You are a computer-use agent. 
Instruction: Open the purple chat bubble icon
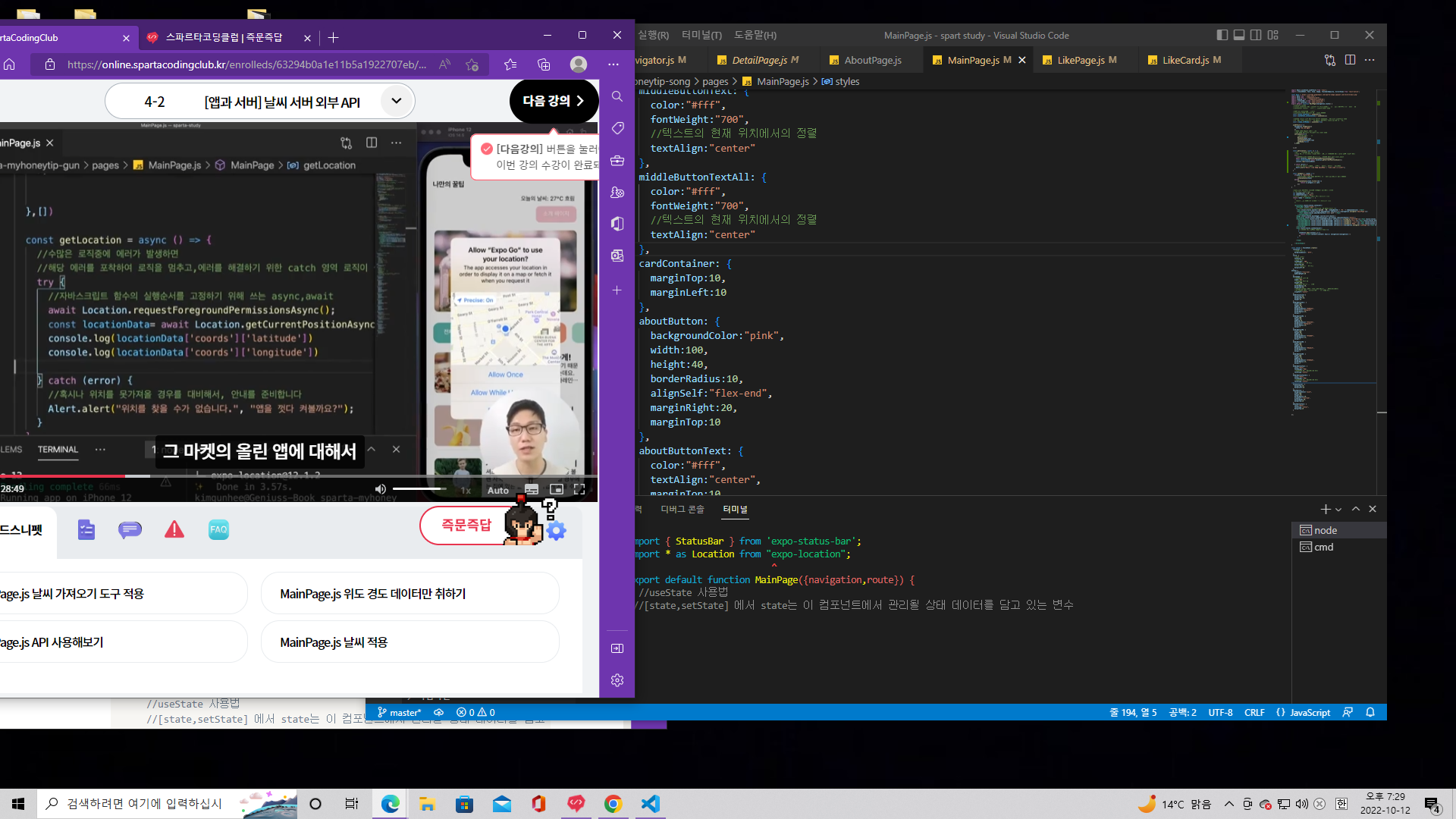pyautogui.click(x=130, y=529)
